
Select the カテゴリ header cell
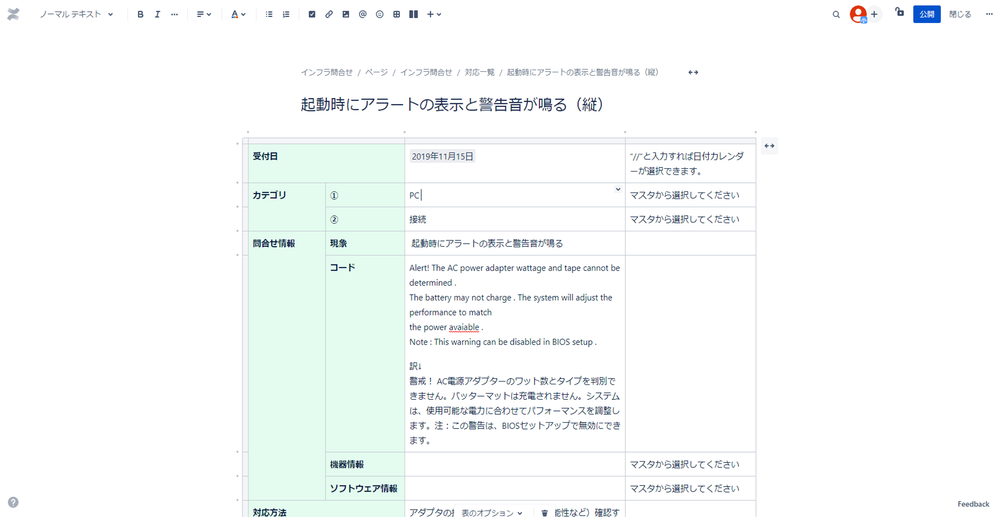[287, 207]
